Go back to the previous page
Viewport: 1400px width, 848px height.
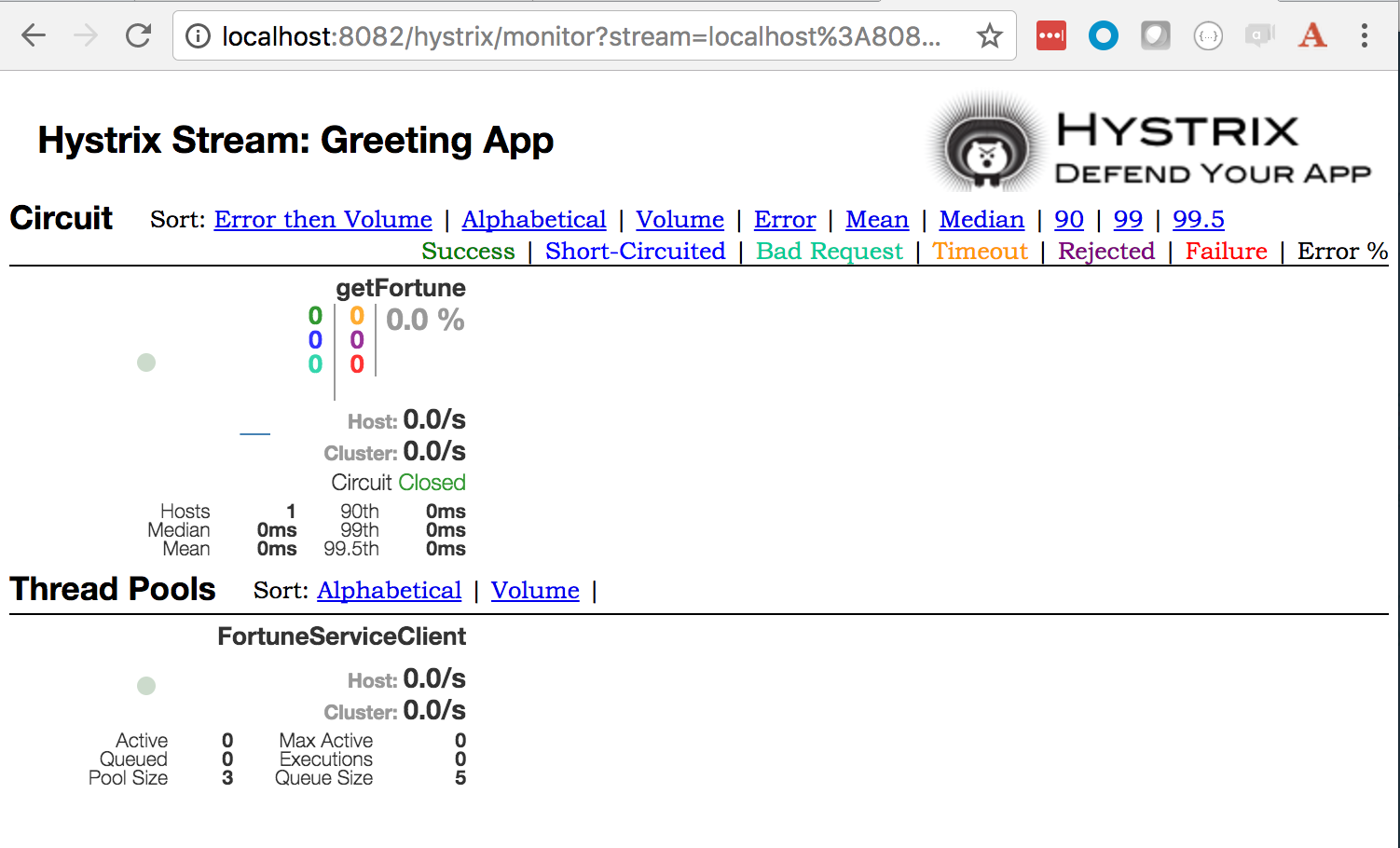pos(34,35)
